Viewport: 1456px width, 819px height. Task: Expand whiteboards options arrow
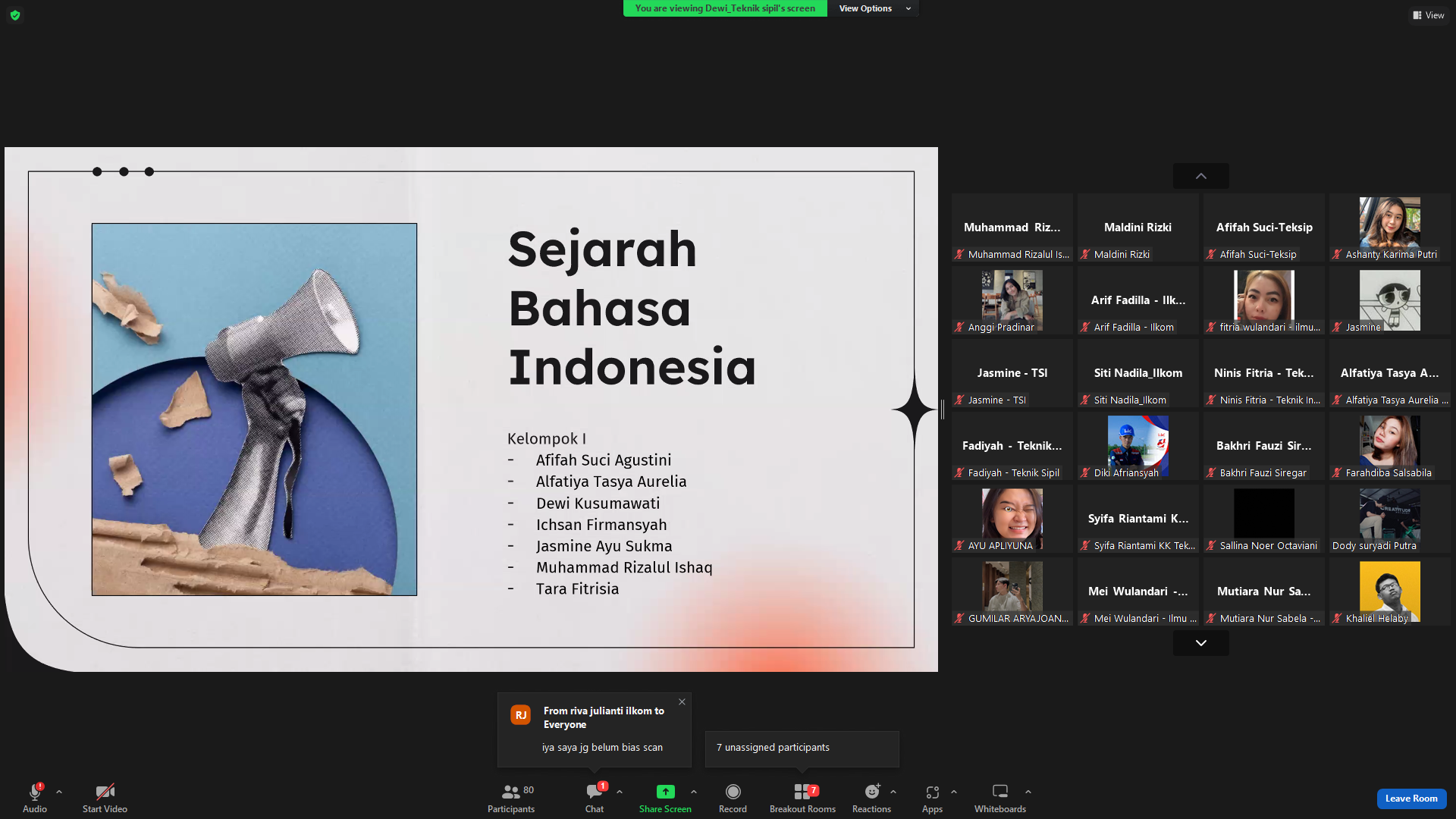pyautogui.click(x=1028, y=792)
